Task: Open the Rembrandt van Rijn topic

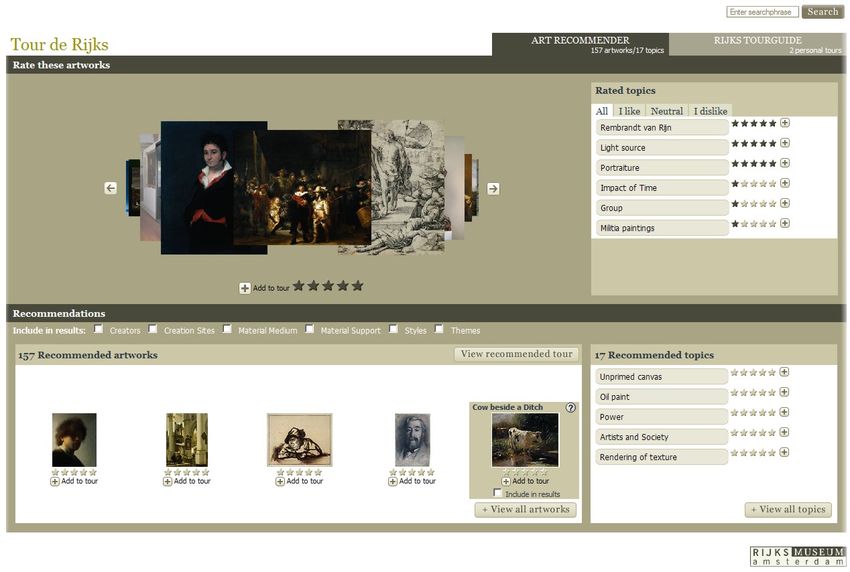Action: tap(662, 127)
